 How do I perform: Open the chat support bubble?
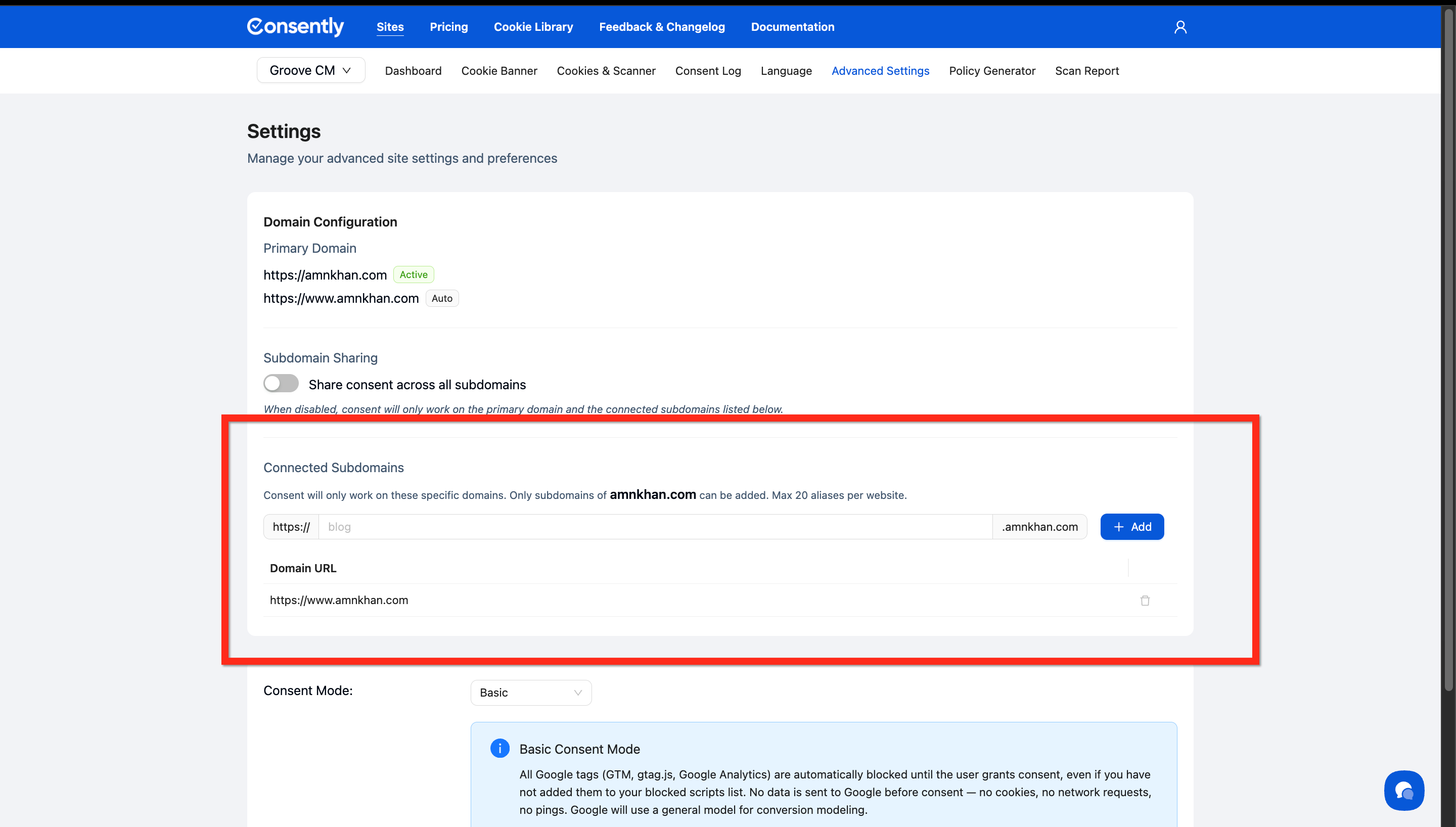coord(1403,790)
